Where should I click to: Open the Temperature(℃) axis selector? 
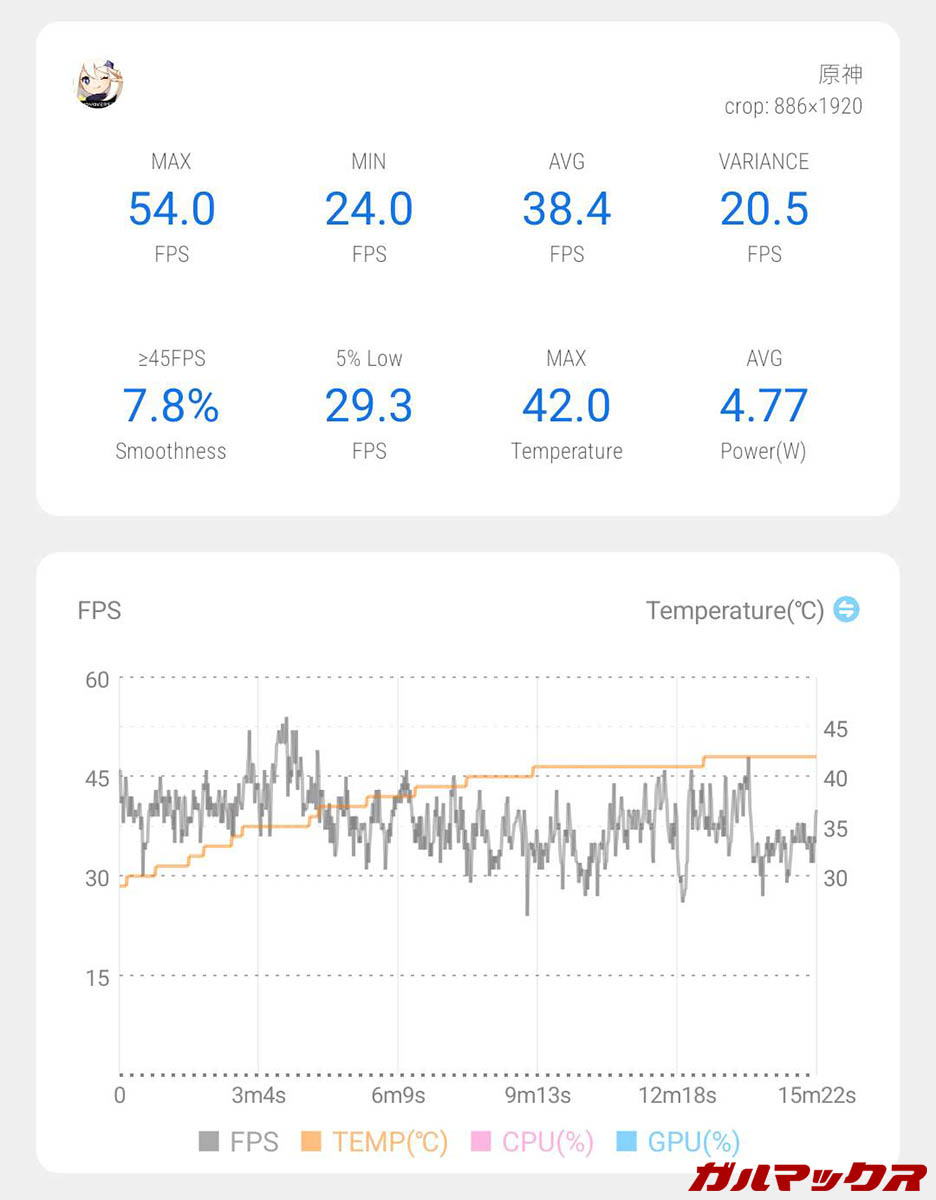(x=735, y=610)
